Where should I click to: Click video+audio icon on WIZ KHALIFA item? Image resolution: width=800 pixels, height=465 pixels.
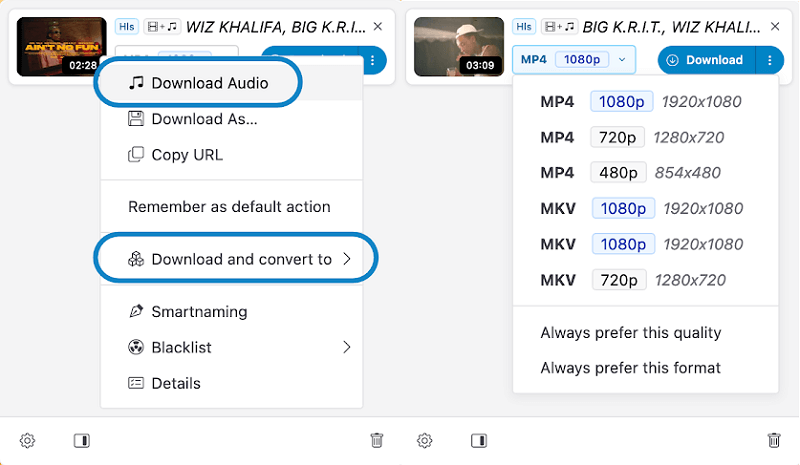point(162,27)
